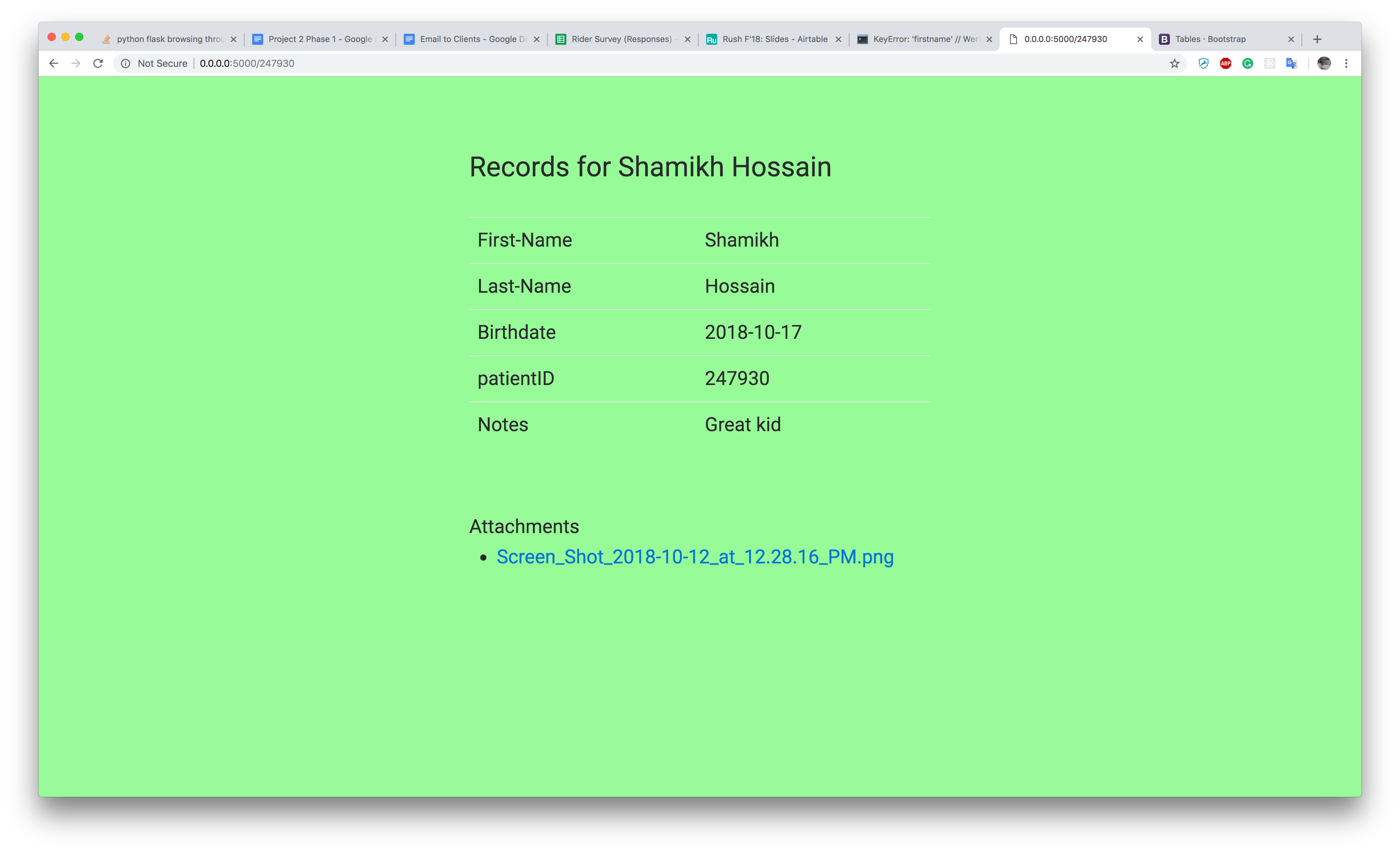
Task: Open the Google Translate extension icon
Action: click(x=1291, y=63)
